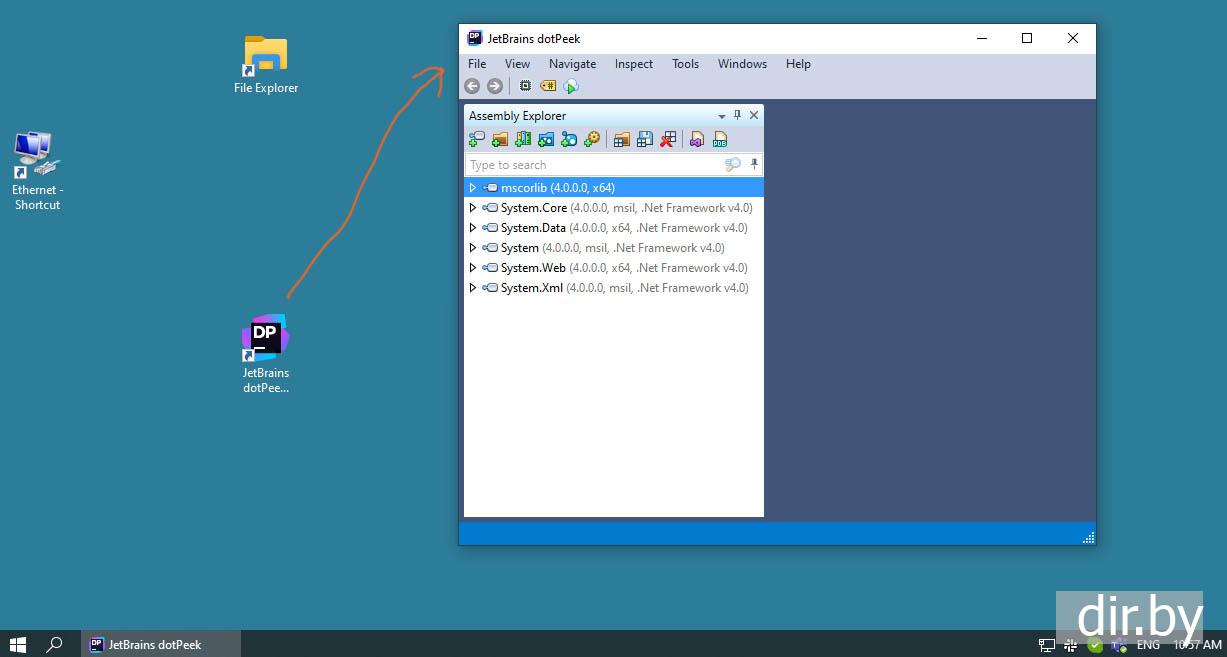Click the symbol server play icon
Image resolution: width=1227 pixels, height=657 pixels.
tap(571, 87)
